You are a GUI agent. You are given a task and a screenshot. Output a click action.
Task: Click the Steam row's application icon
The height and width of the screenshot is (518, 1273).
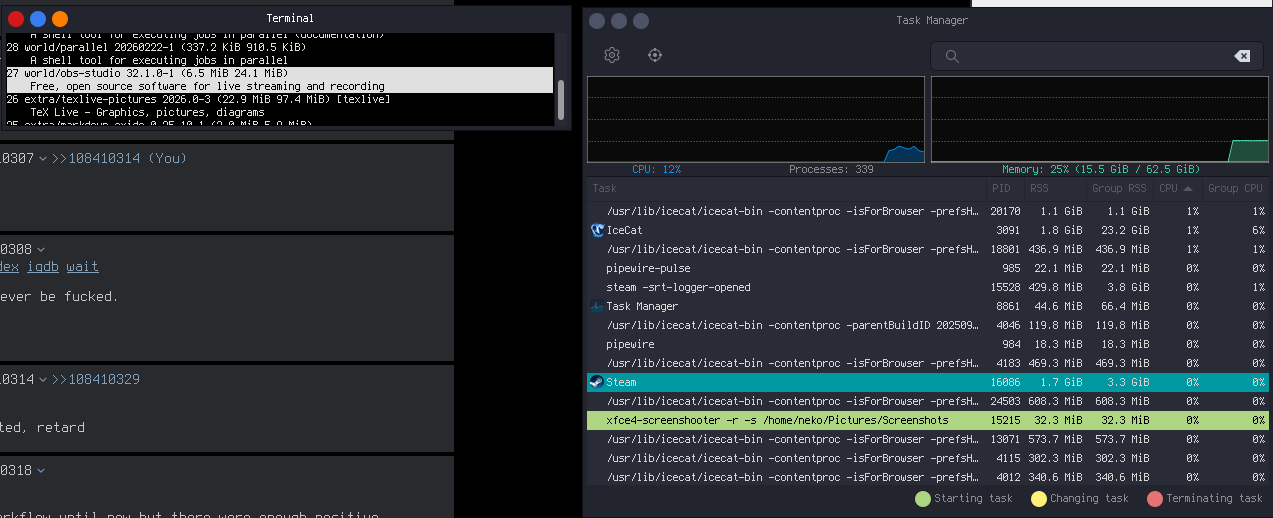point(596,382)
